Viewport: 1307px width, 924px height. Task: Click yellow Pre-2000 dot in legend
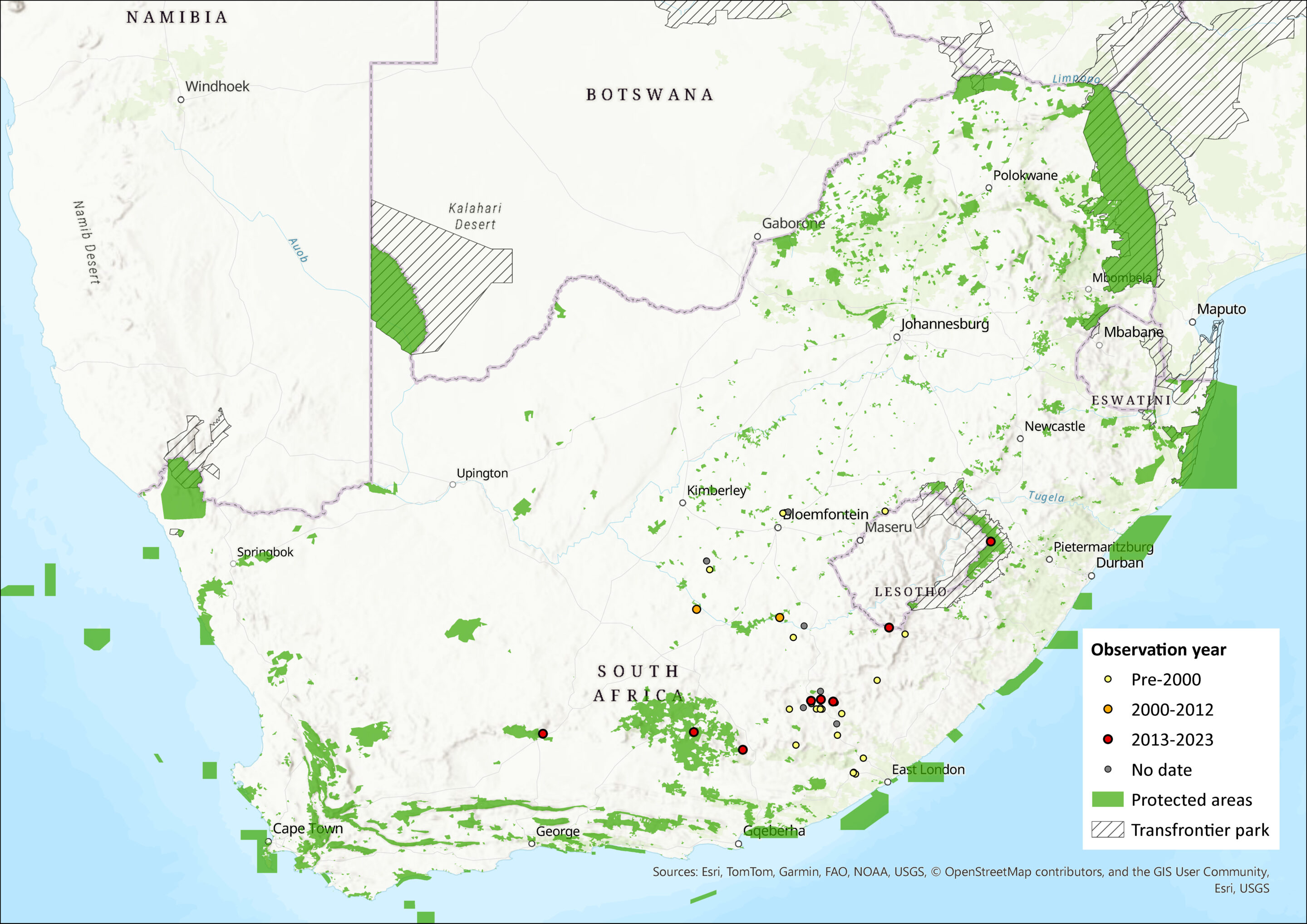coord(1108,679)
